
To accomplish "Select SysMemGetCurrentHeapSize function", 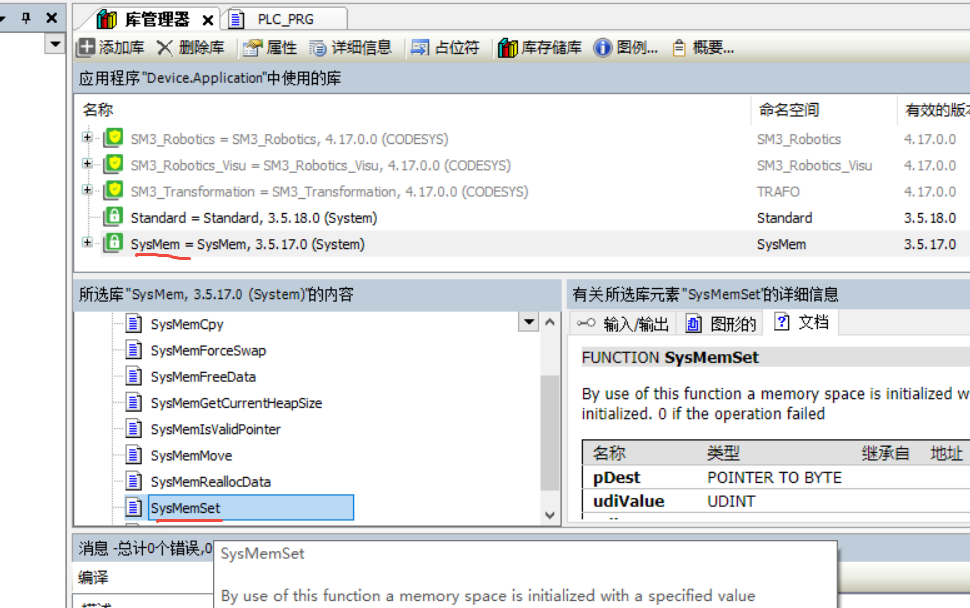I will pyautogui.click(x=236, y=403).
